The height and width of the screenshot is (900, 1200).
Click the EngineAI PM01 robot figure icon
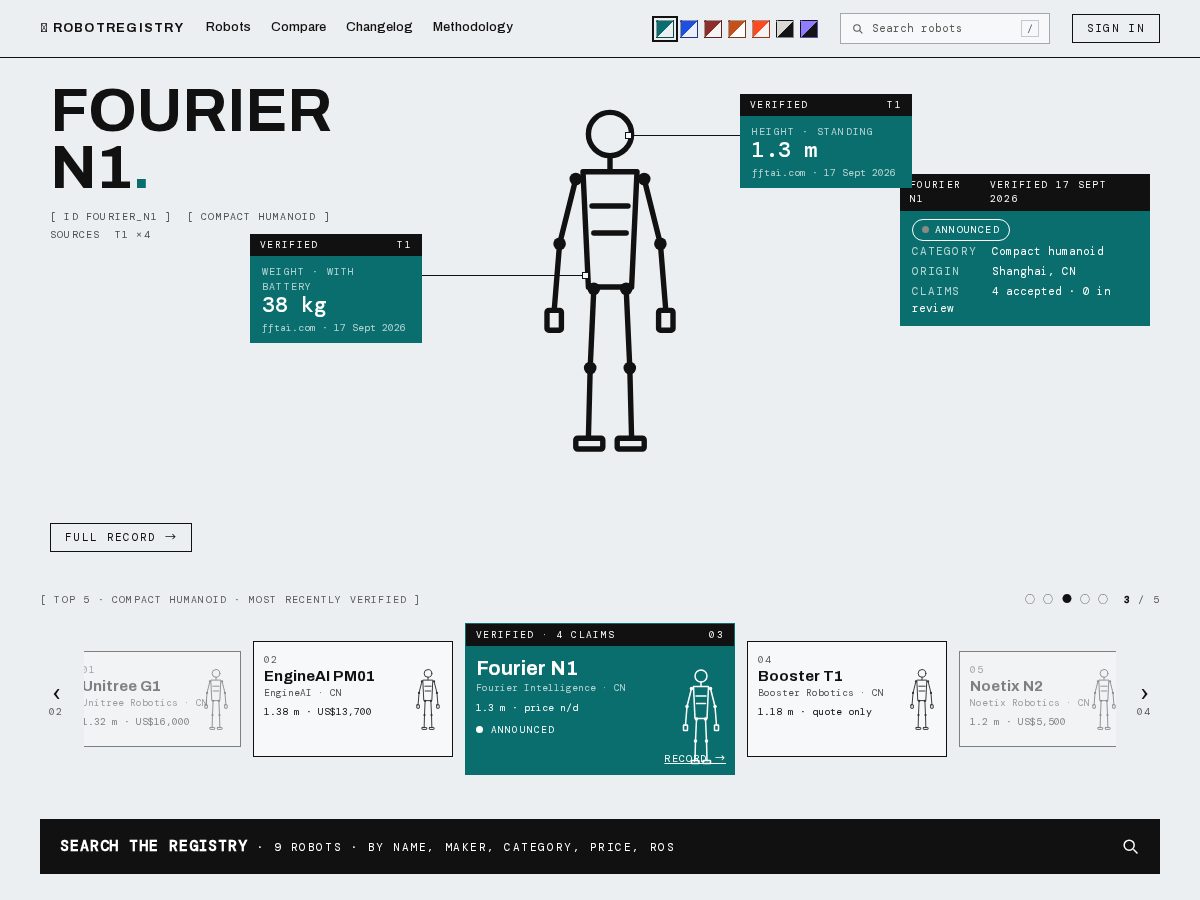click(428, 699)
